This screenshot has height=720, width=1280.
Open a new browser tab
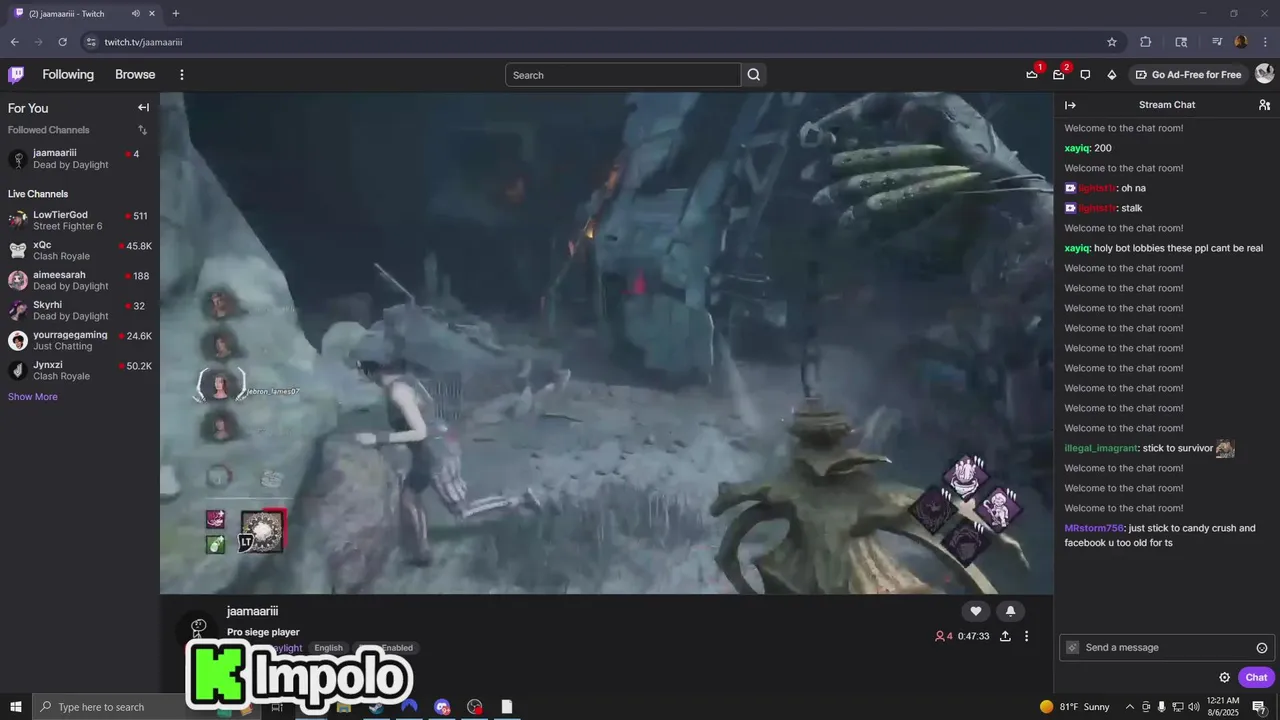tap(176, 13)
